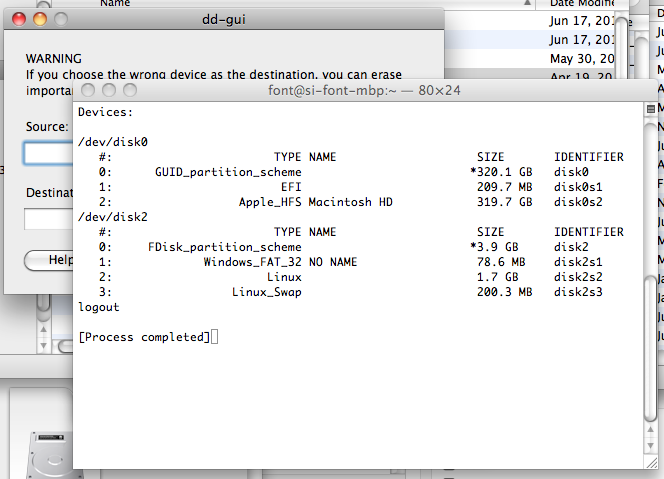Click the May 30 date row in Finder
Viewport: 664px width, 479px height.
click(581, 58)
